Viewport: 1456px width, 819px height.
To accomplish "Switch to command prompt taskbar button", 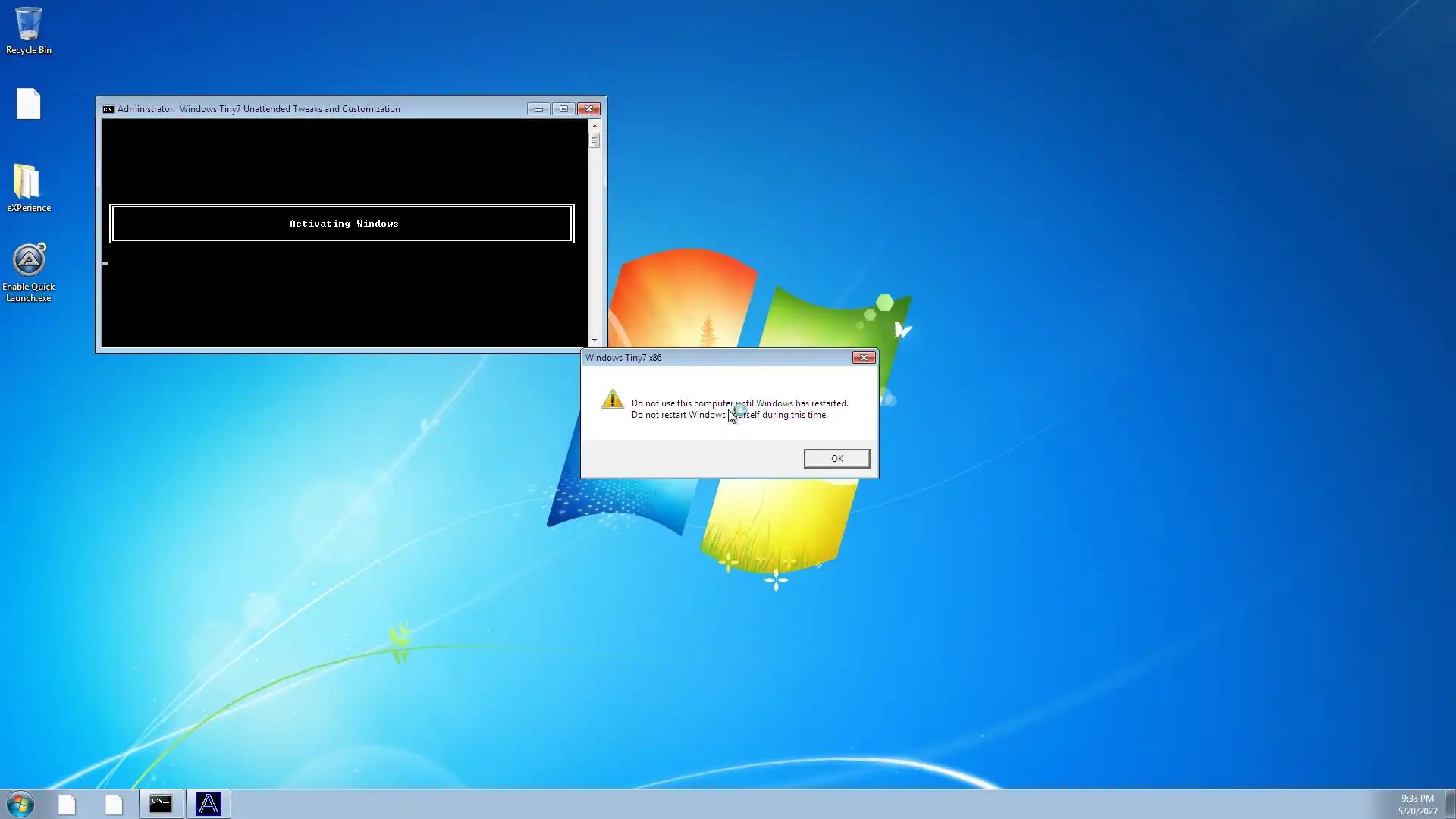I will click(161, 804).
